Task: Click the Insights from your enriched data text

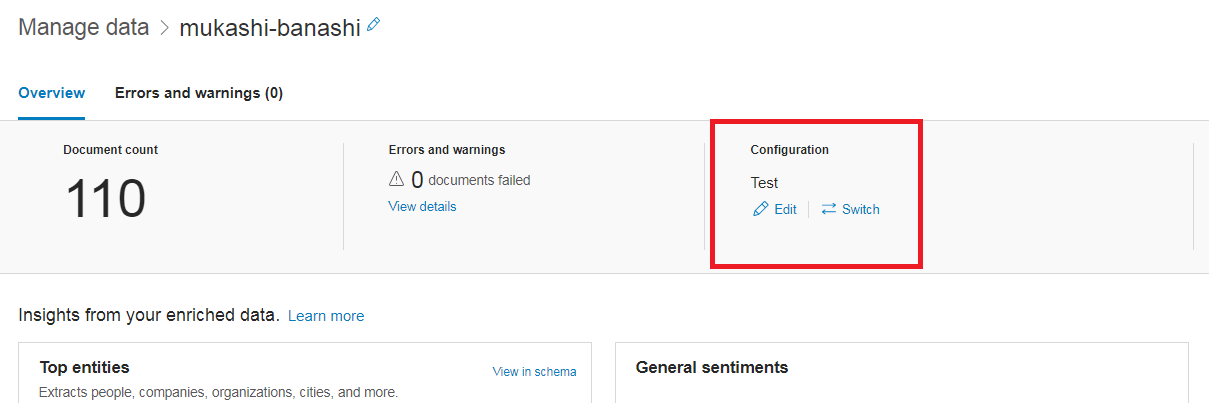Action: [x=148, y=316]
